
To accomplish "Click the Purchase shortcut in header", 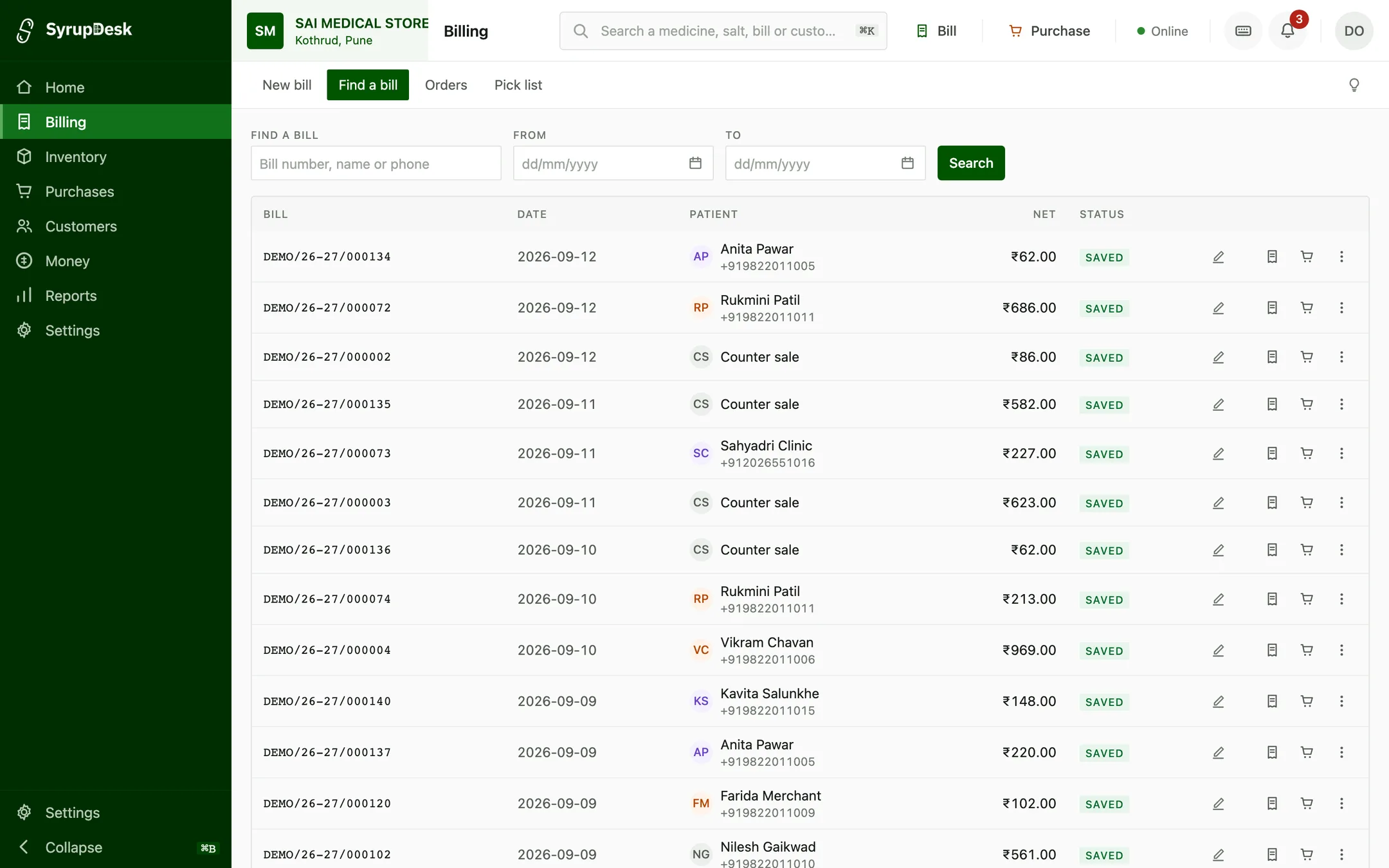I will pos(1049,31).
